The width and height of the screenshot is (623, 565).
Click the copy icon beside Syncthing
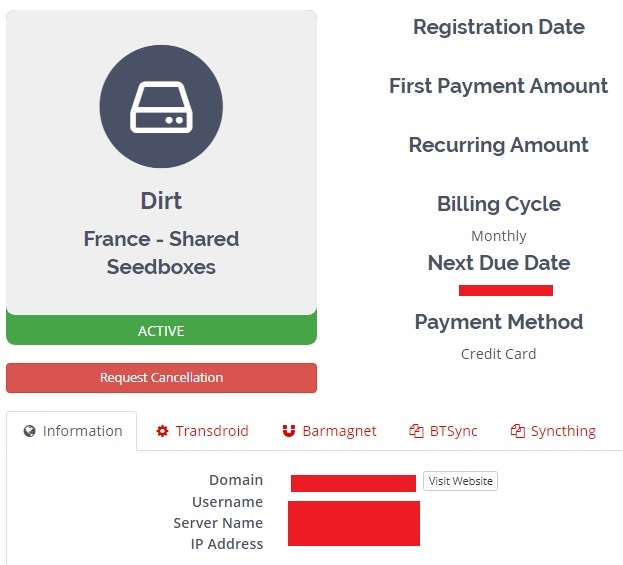pos(518,431)
